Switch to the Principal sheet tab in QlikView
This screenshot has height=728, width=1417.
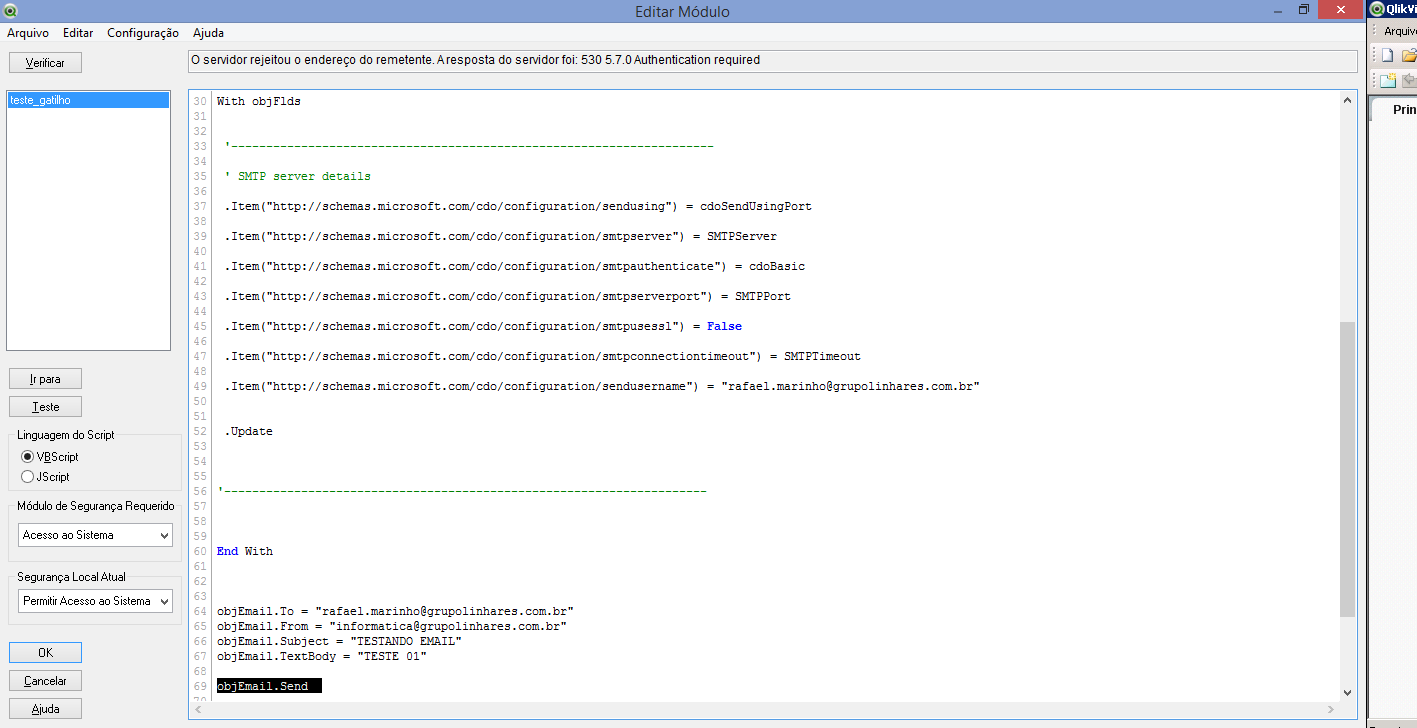(x=1404, y=110)
